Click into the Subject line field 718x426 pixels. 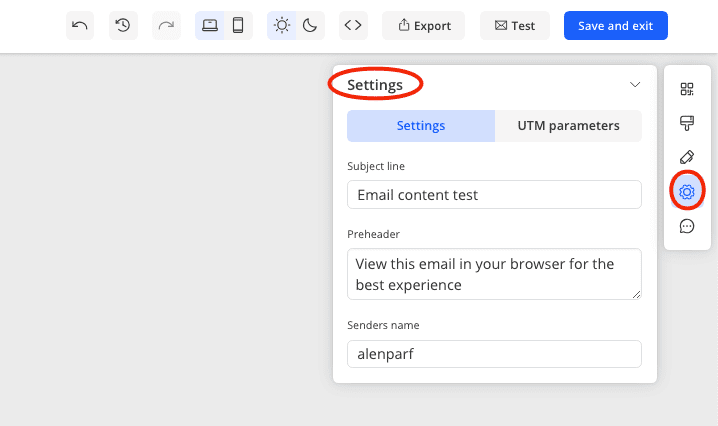point(494,195)
